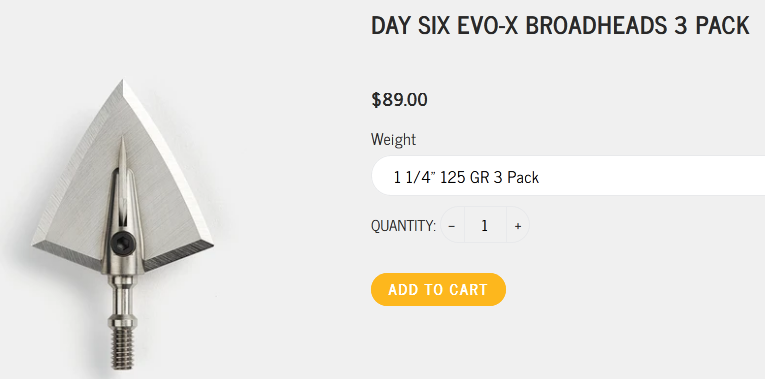Decrease quantity with the minus button
The width and height of the screenshot is (765, 379).
pos(452,225)
